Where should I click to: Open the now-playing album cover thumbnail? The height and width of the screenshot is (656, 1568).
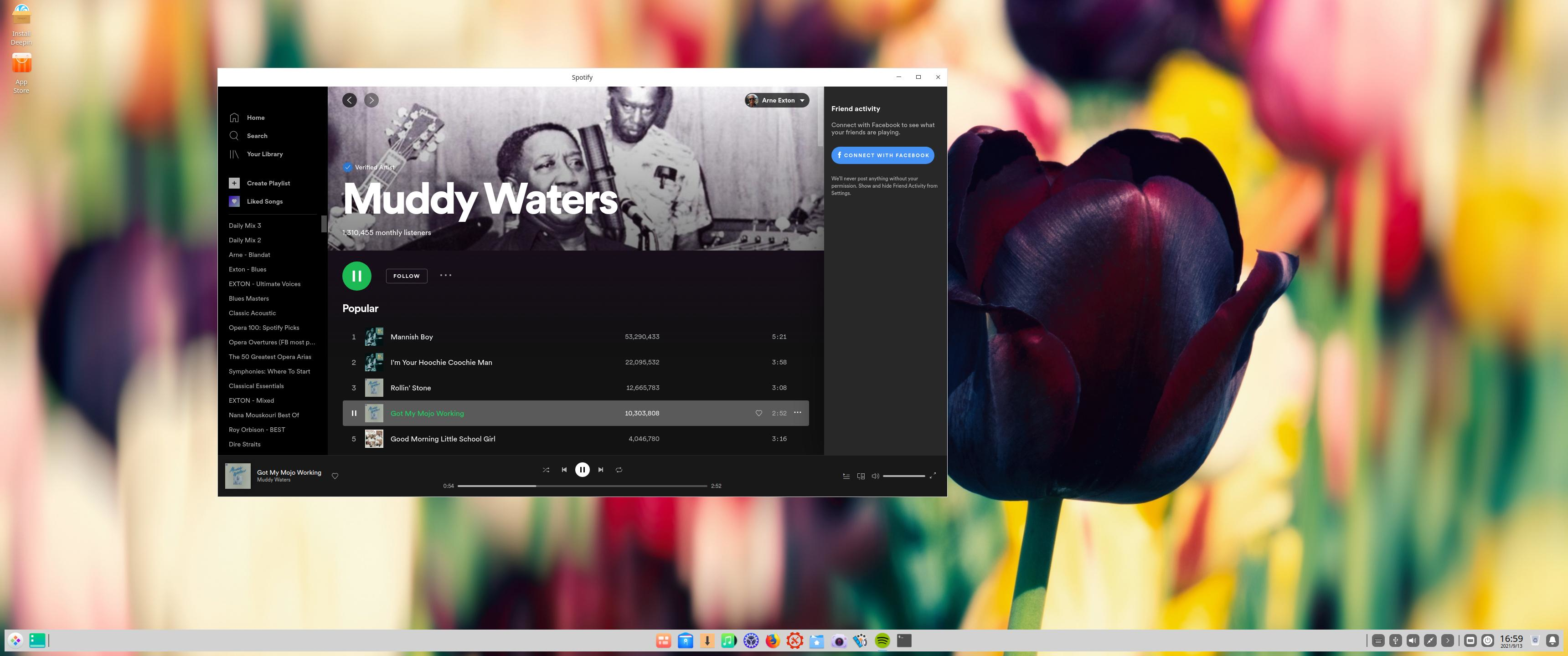(x=237, y=476)
